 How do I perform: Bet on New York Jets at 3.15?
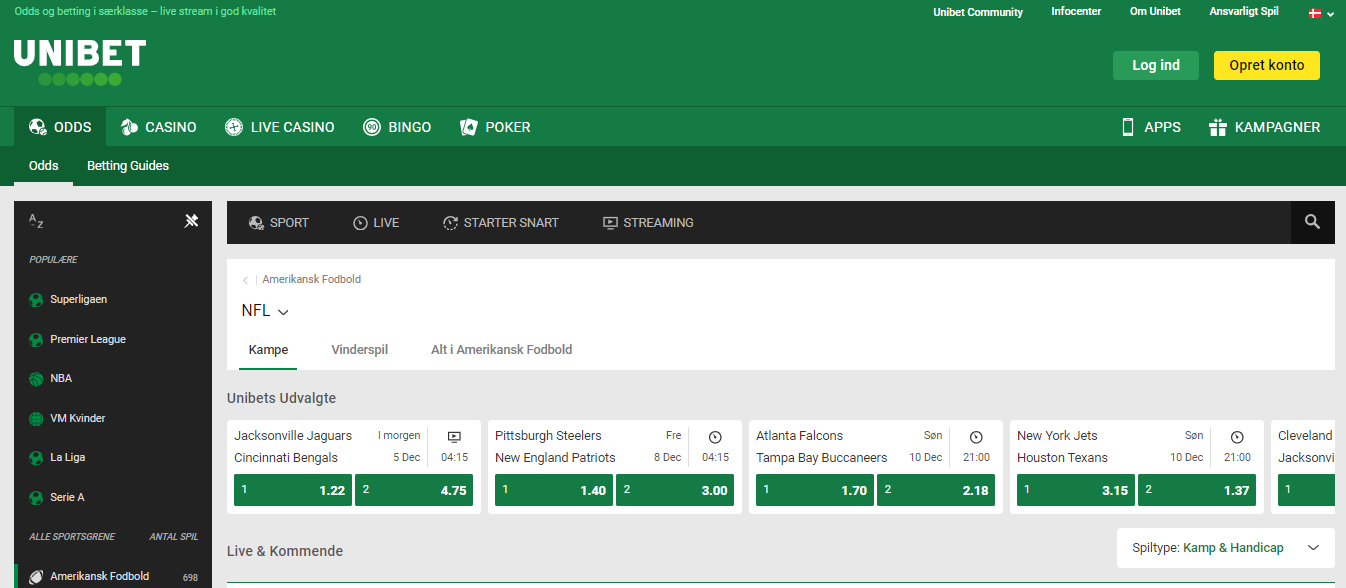pos(1076,490)
